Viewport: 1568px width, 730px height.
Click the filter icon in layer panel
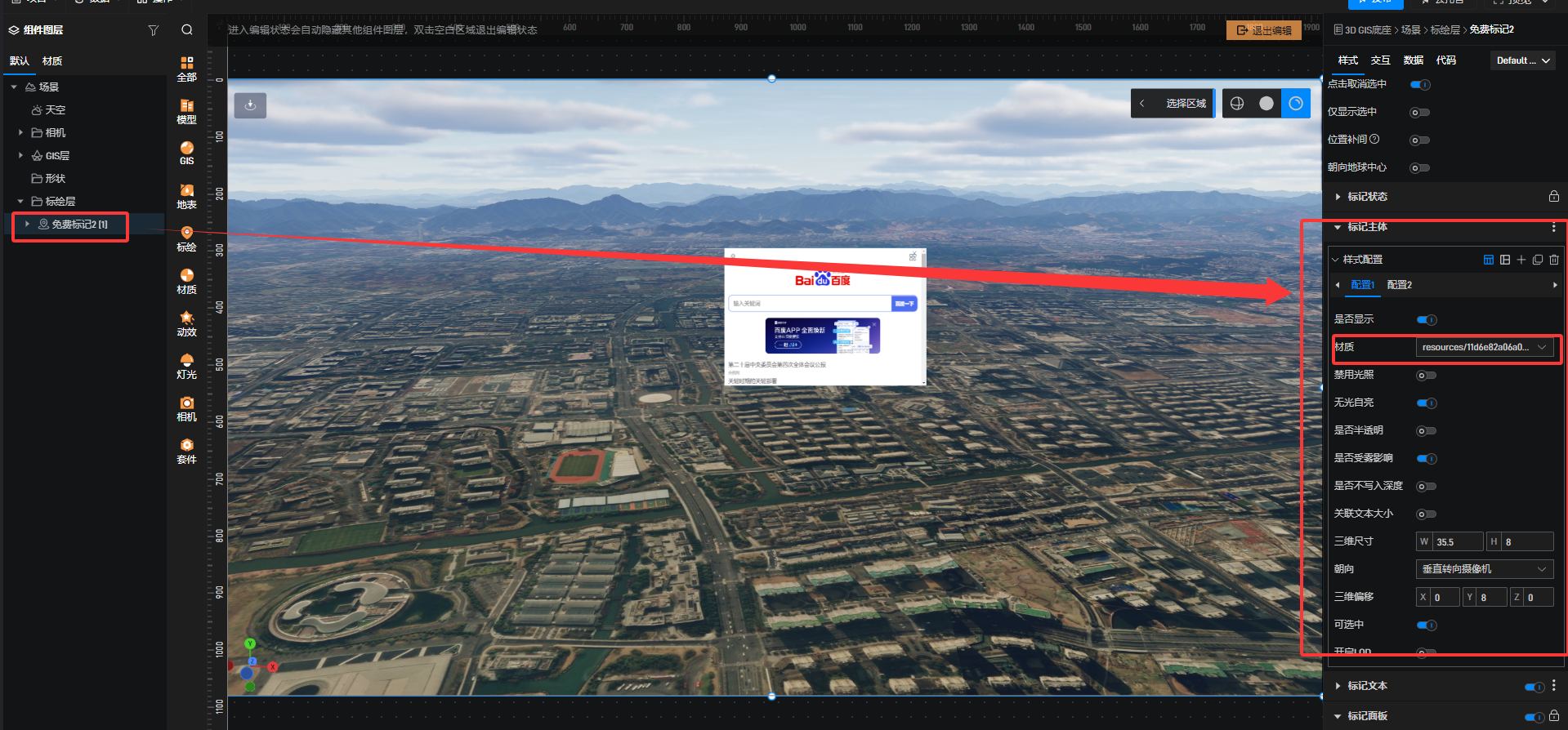click(x=153, y=30)
